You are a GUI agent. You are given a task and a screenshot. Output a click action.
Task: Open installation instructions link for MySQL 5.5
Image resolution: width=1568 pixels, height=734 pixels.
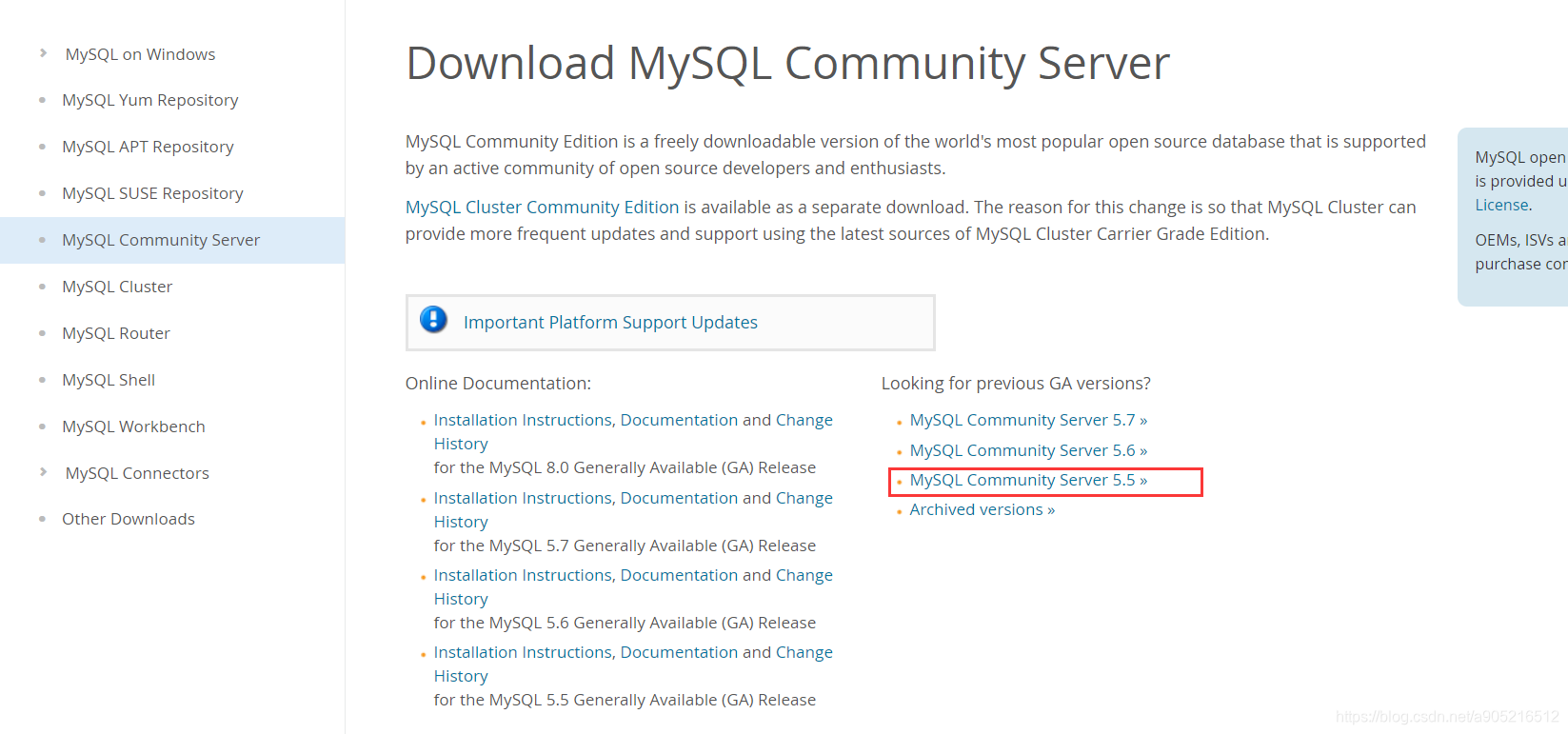coord(633,664)
